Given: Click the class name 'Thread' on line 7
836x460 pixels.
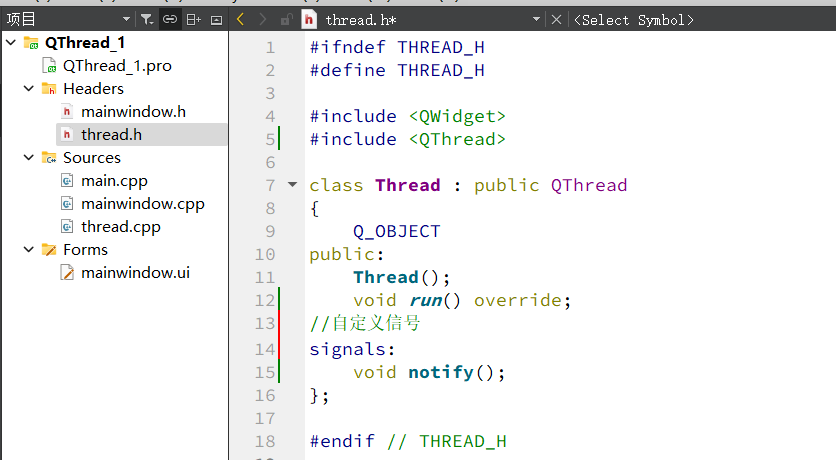Looking at the screenshot, I should [x=408, y=185].
